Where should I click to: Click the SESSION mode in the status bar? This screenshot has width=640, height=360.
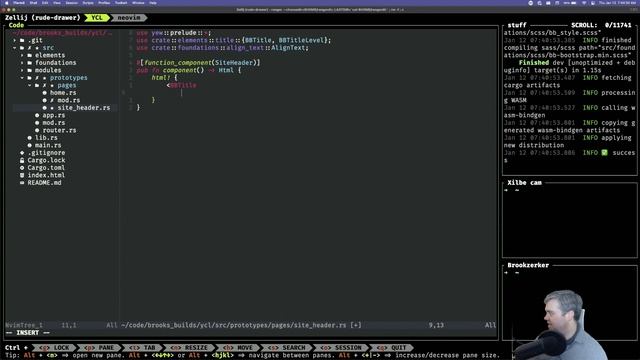coord(342,348)
